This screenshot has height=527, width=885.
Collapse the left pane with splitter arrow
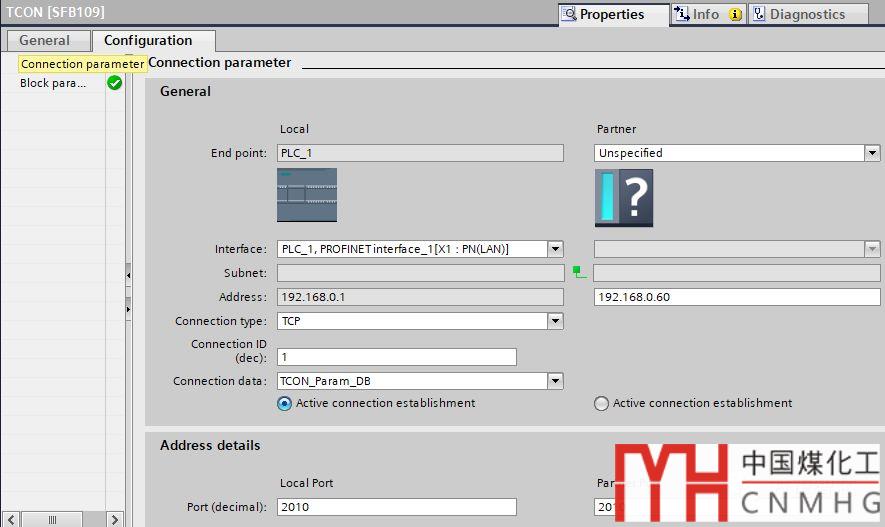(x=129, y=275)
